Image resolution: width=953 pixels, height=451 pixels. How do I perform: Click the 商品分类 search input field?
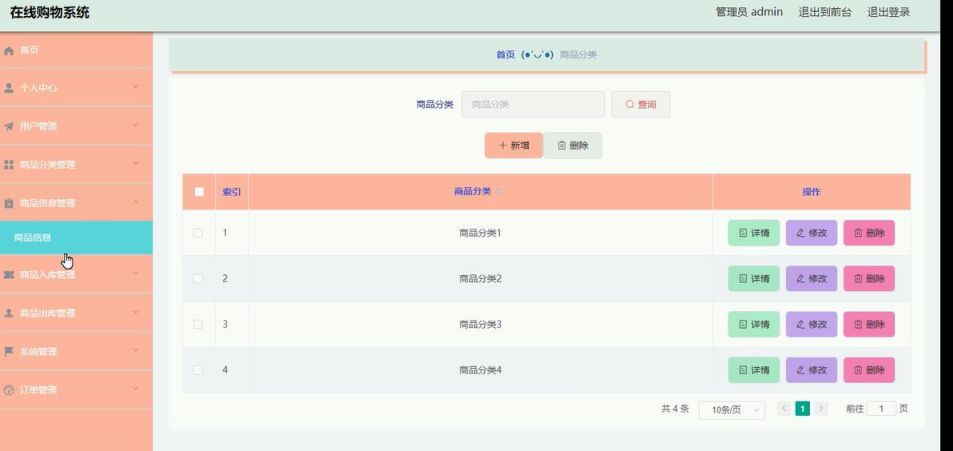532,104
